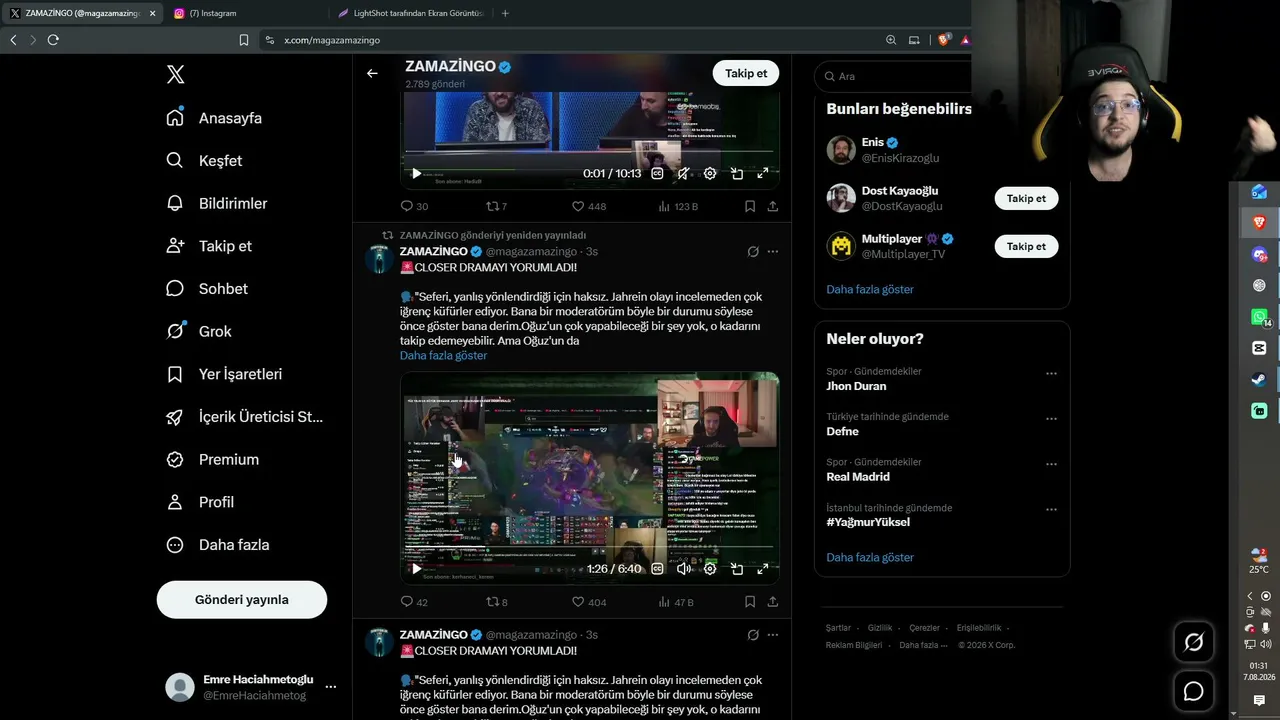Screen dimensions: 1280x720
Task: Open settings gear on the 6:40 video
Action: pos(710,569)
